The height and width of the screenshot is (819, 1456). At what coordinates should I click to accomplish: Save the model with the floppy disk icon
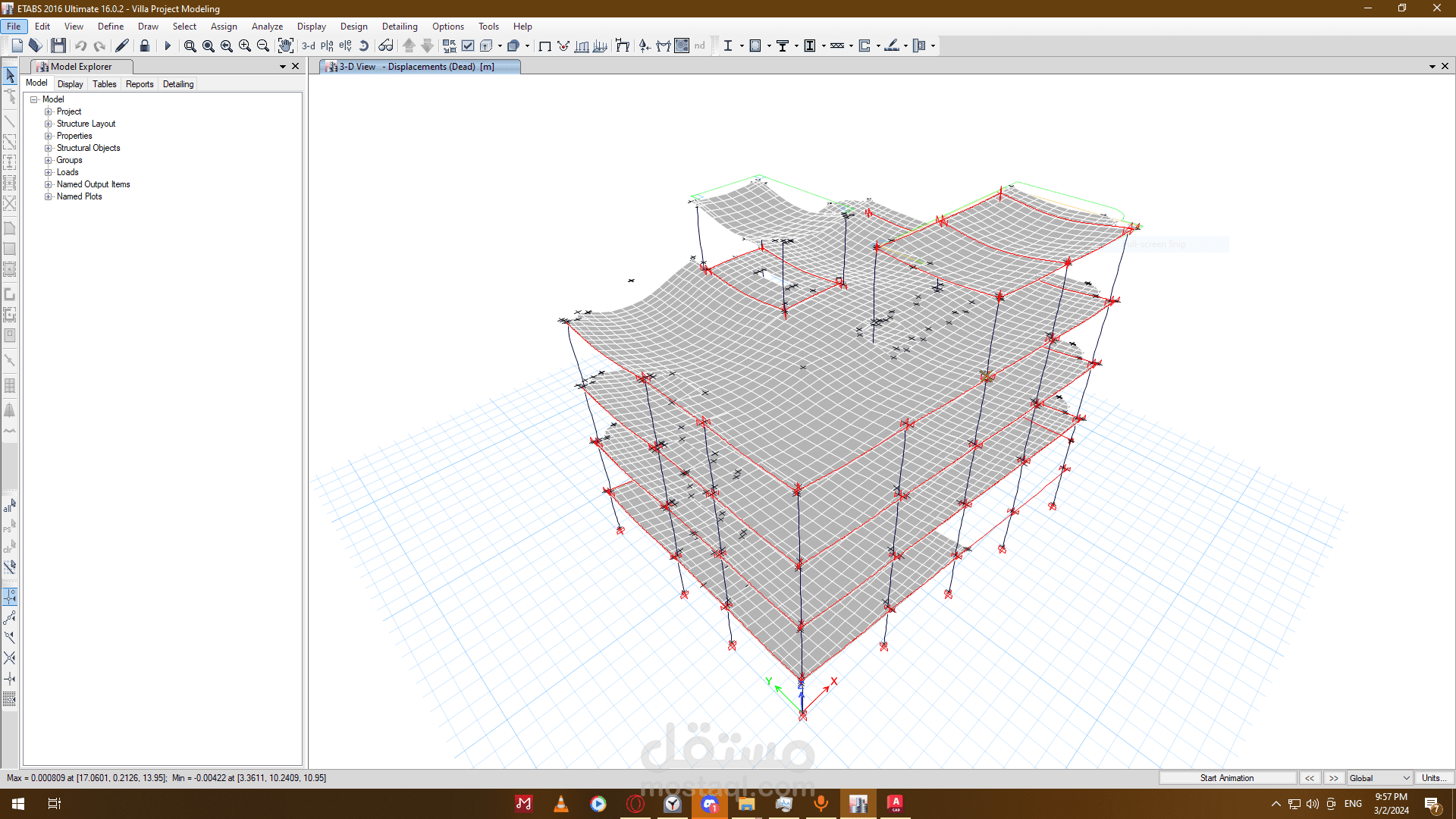[58, 45]
